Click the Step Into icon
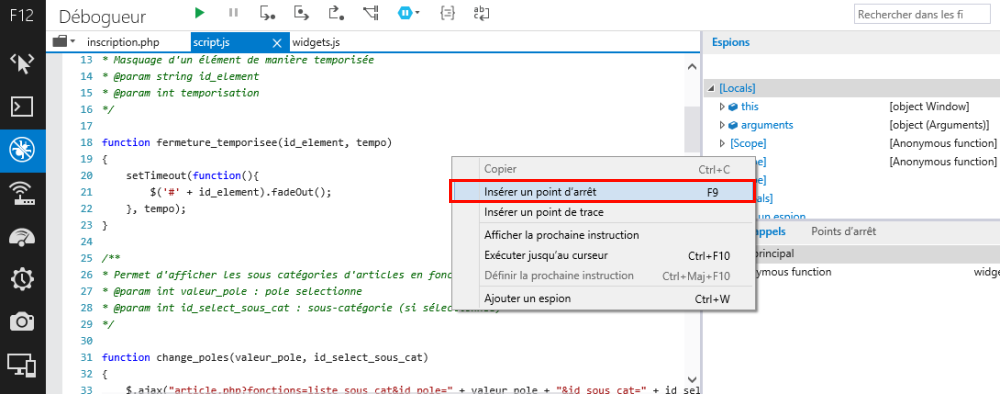The width and height of the screenshot is (1000, 394). point(268,13)
